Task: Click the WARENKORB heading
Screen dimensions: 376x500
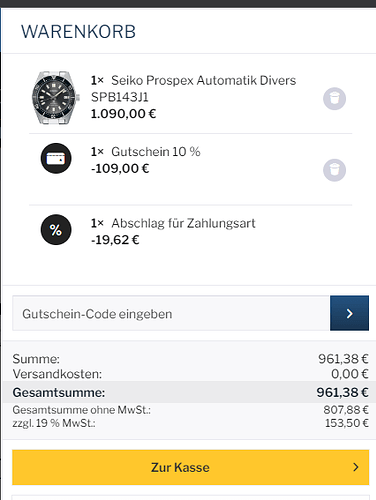Action: coord(78,32)
